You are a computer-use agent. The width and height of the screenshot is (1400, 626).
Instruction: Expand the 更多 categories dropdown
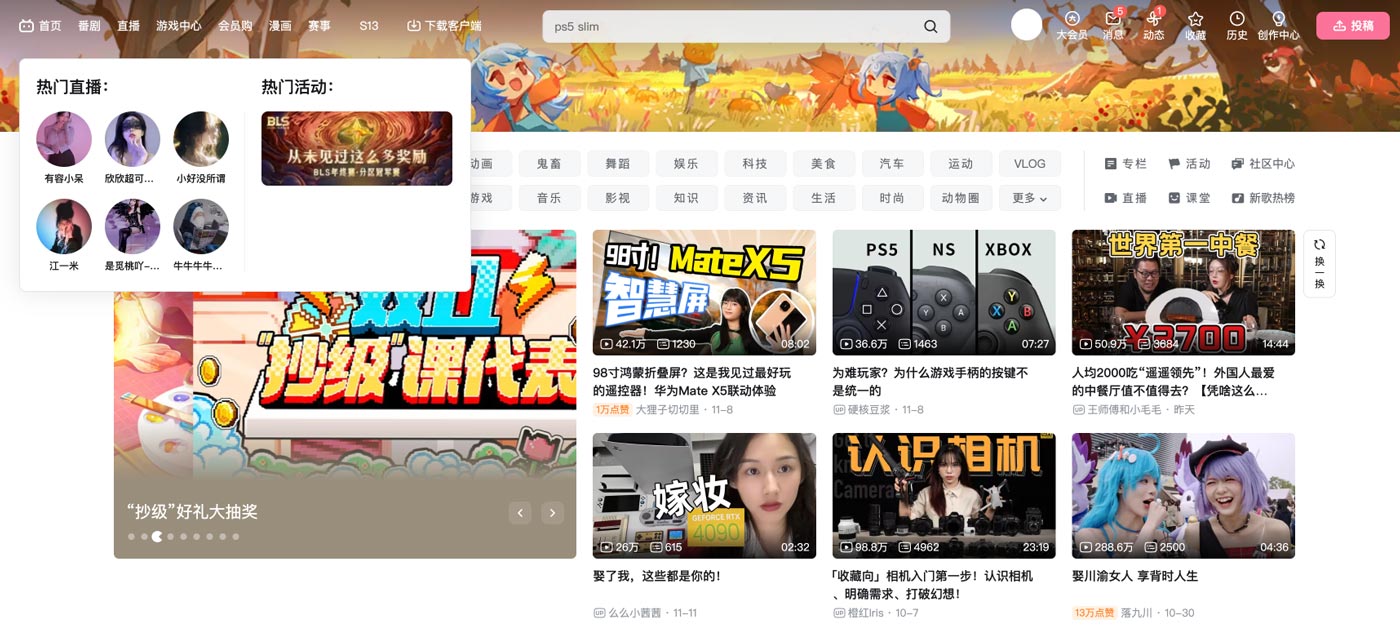1030,198
